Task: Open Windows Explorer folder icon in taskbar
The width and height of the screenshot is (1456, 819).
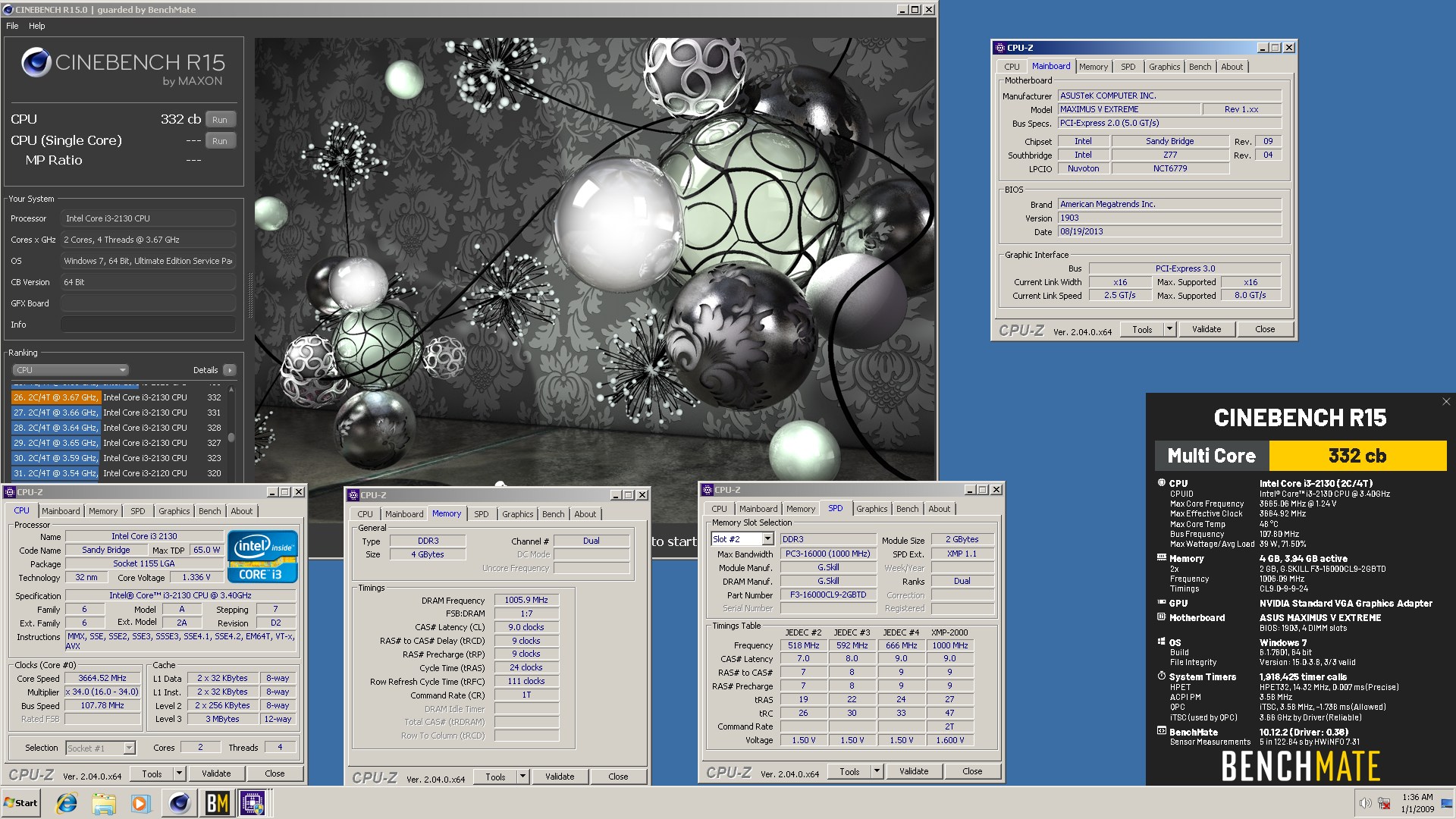Action: click(104, 803)
